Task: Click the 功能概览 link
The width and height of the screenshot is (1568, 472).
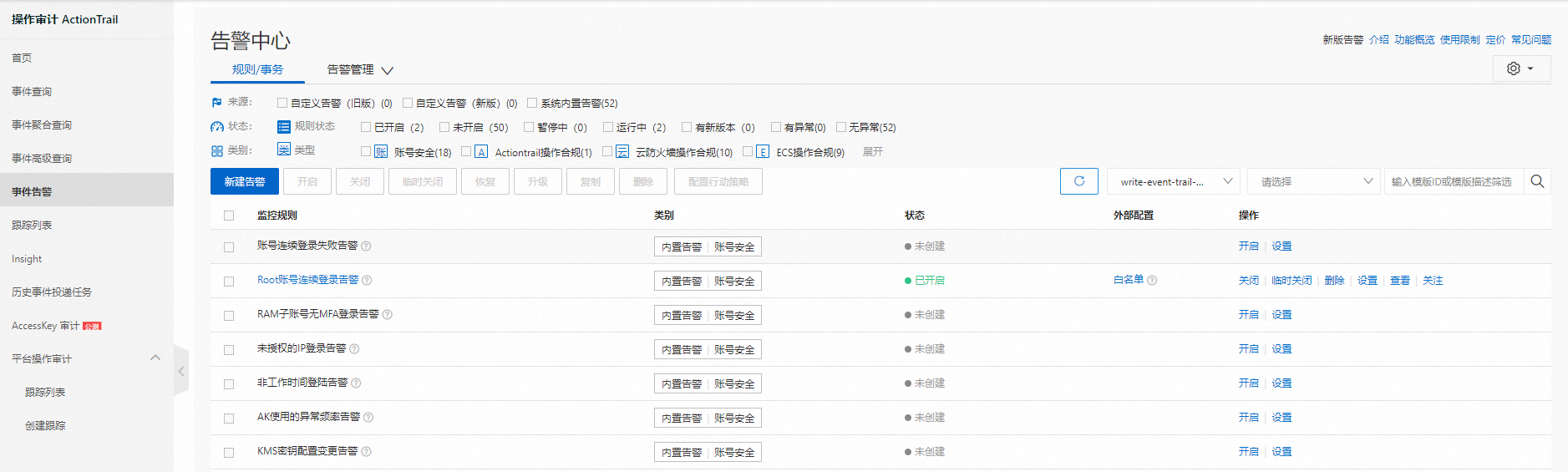Action: pos(1414,39)
